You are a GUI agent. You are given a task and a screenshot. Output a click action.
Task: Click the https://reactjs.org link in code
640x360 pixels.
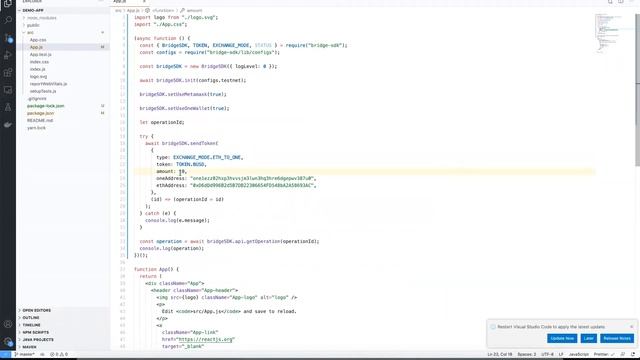(206, 339)
